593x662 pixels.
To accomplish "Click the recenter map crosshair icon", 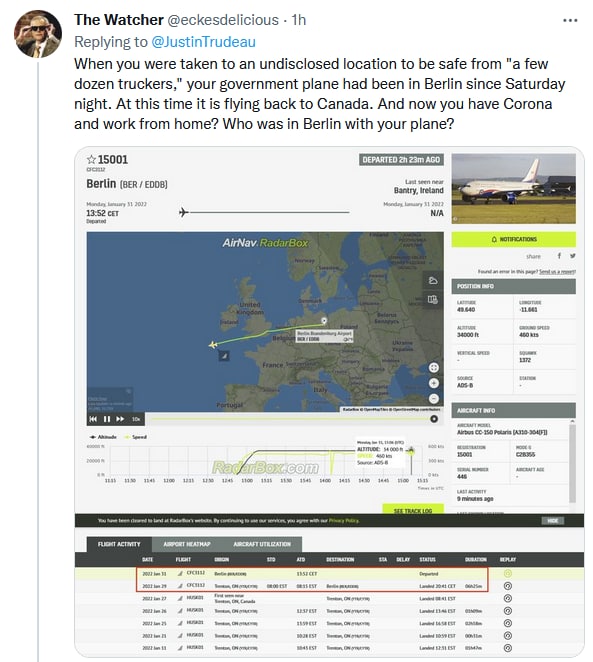I will pyautogui.click(x=433, y=368).
